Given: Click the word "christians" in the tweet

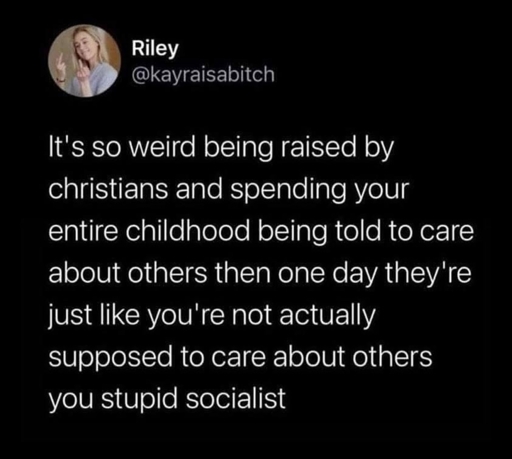Looking at the screenshot, I should point(108,189).
